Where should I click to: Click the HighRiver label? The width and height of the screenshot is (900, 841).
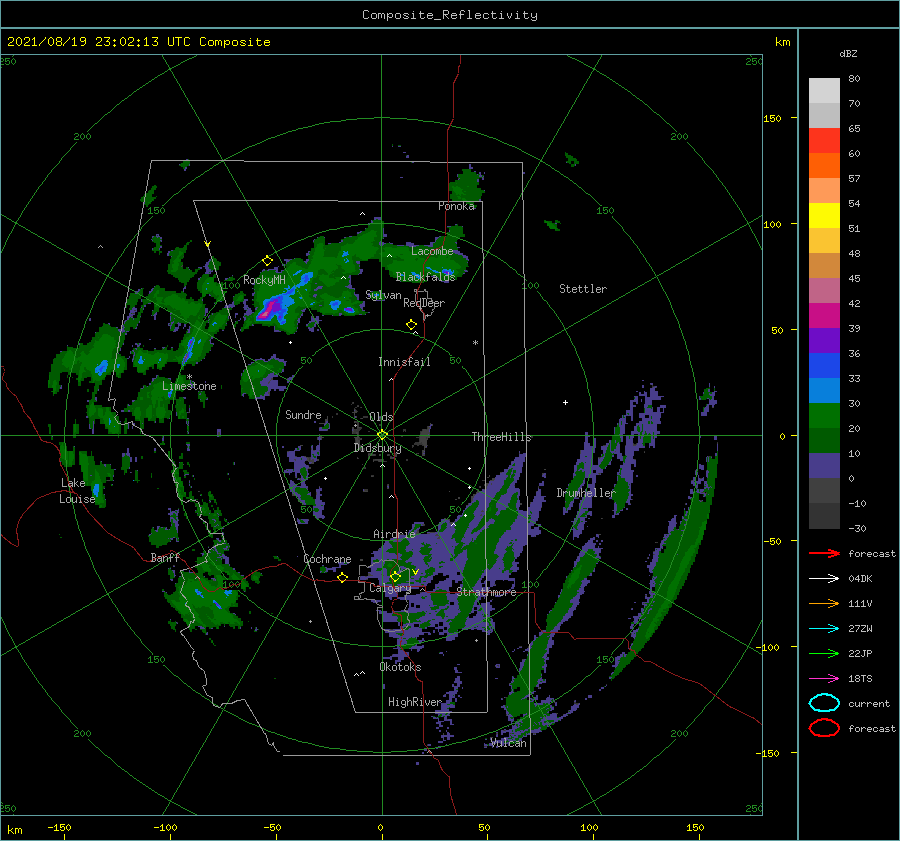click(x=414, y=702)
